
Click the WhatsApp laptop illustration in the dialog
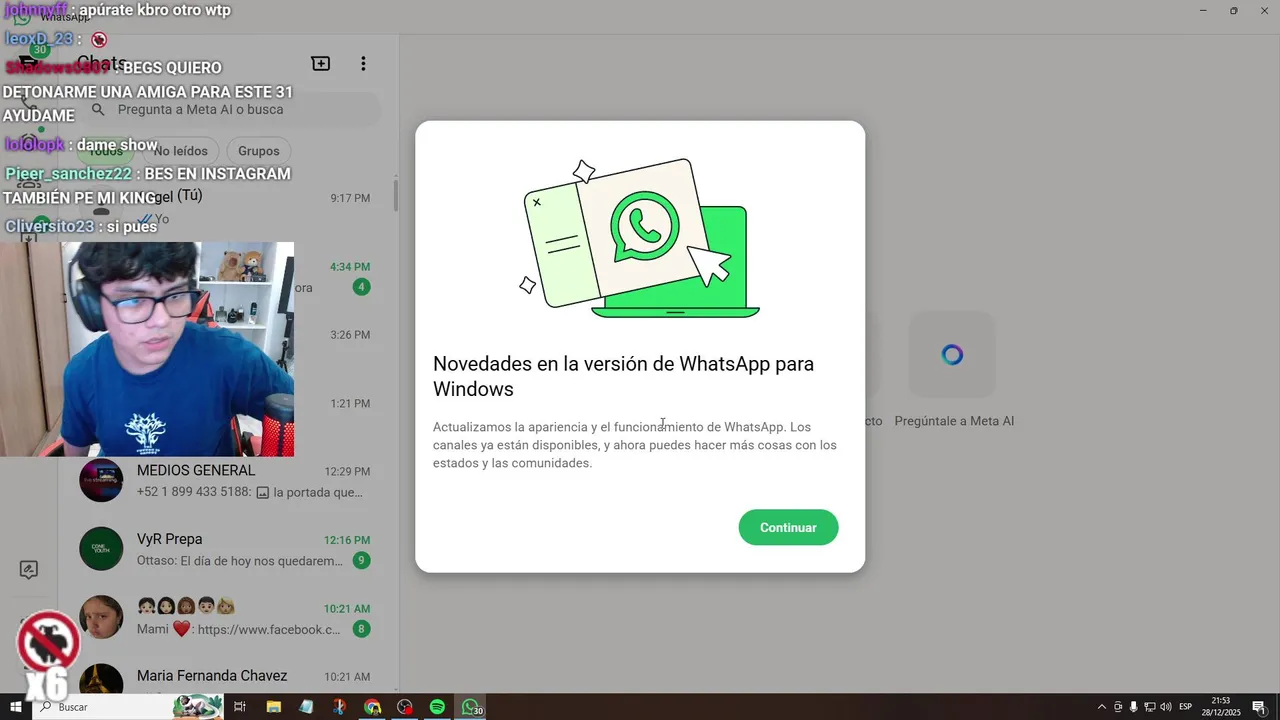[640, 238]
